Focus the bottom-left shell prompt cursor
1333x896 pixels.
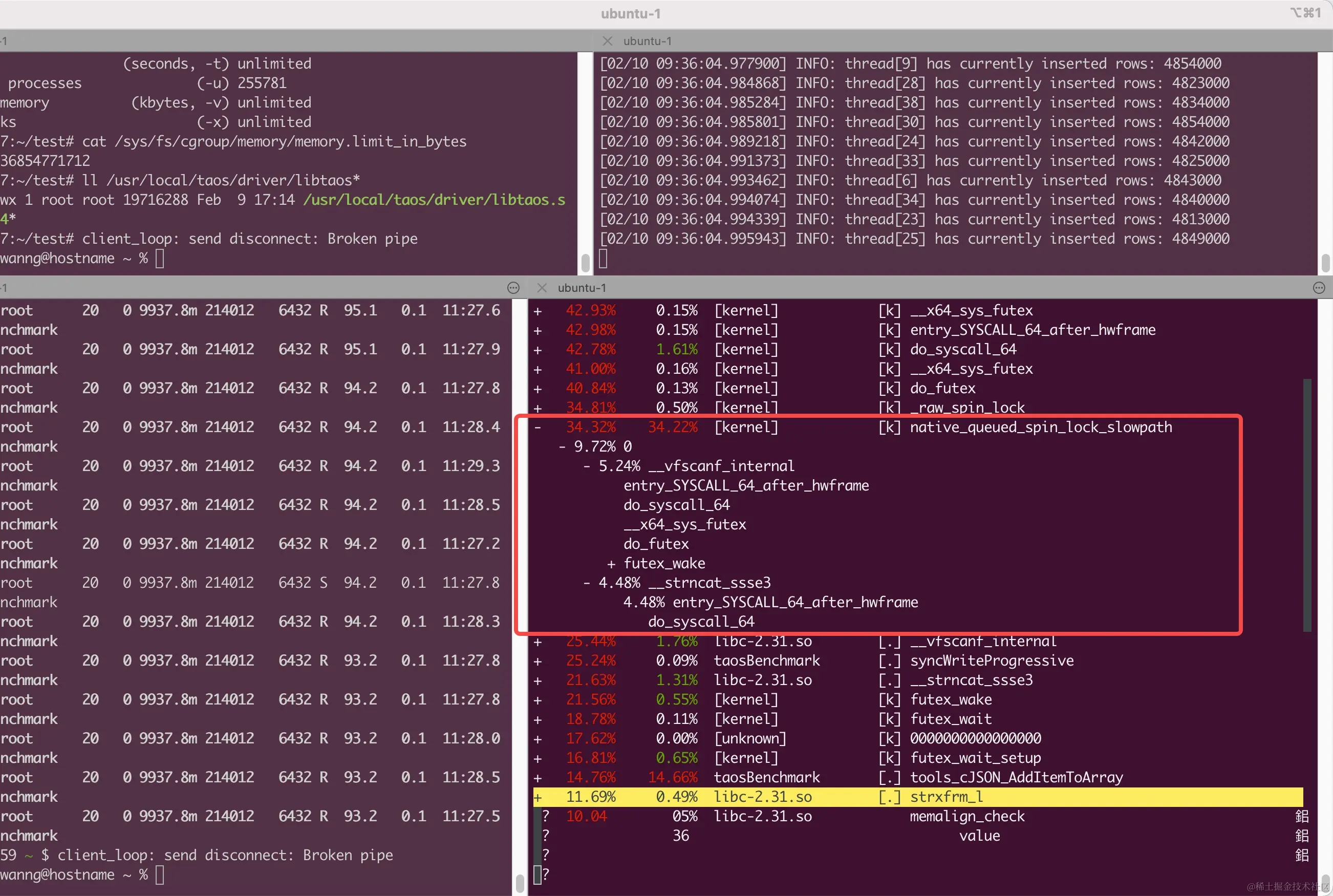tap(159, 875)
